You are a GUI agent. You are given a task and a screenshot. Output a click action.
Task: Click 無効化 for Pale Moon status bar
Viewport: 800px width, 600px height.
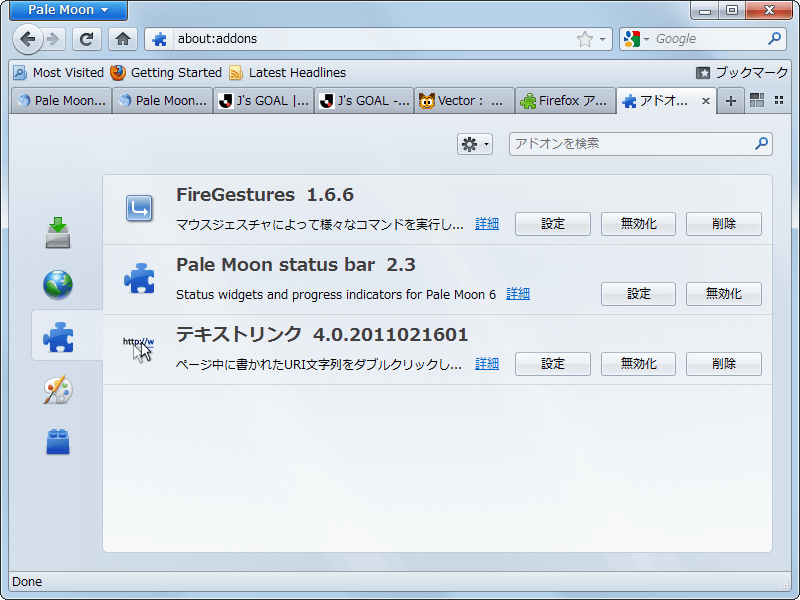pos(724,294)
